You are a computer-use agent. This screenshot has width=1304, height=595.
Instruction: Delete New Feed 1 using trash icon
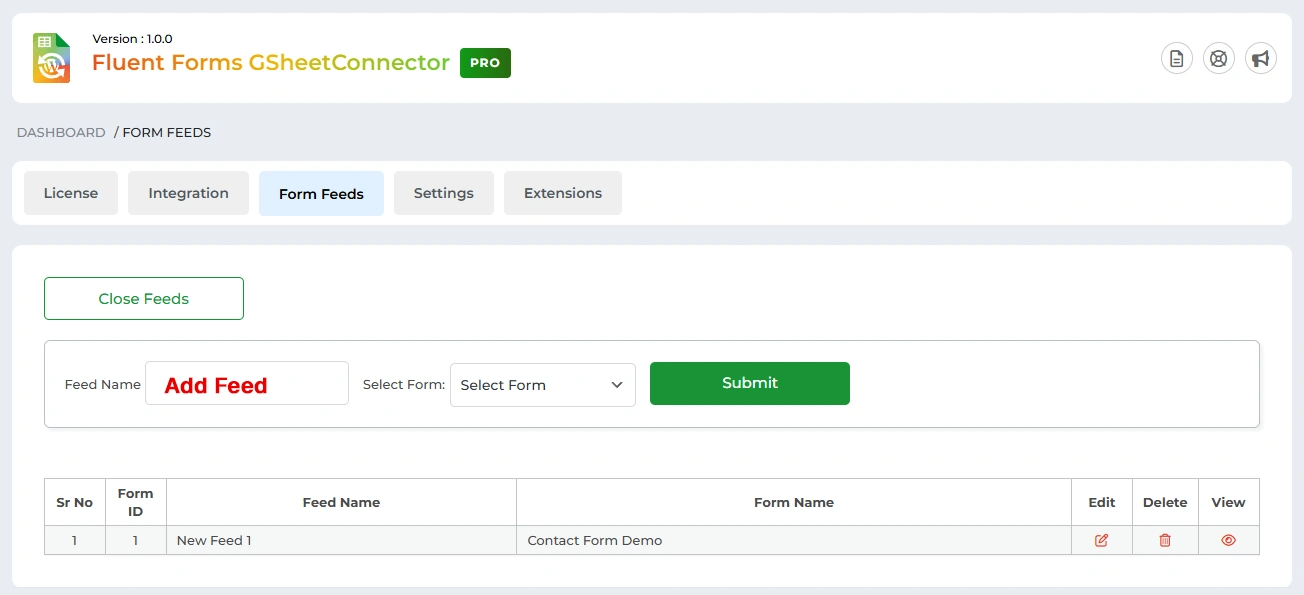(1165, 540)
